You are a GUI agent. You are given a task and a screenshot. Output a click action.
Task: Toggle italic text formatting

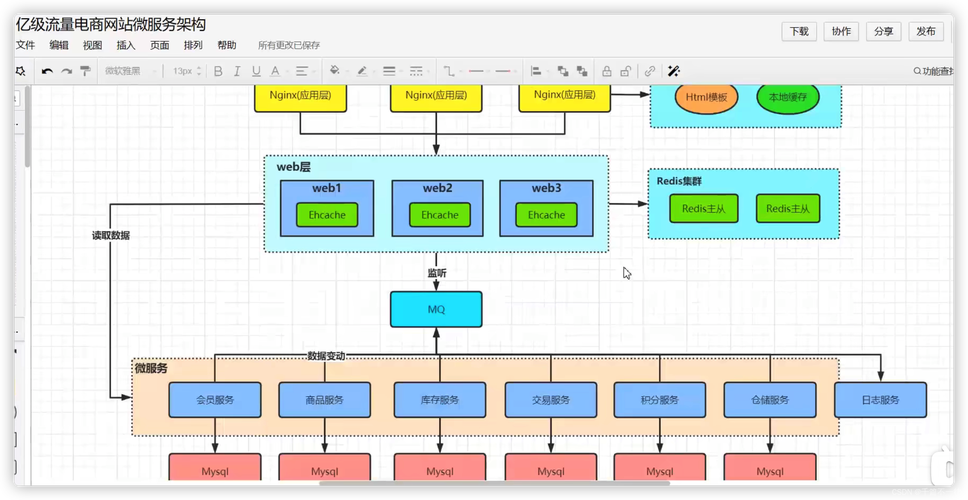tap(237, 72)
